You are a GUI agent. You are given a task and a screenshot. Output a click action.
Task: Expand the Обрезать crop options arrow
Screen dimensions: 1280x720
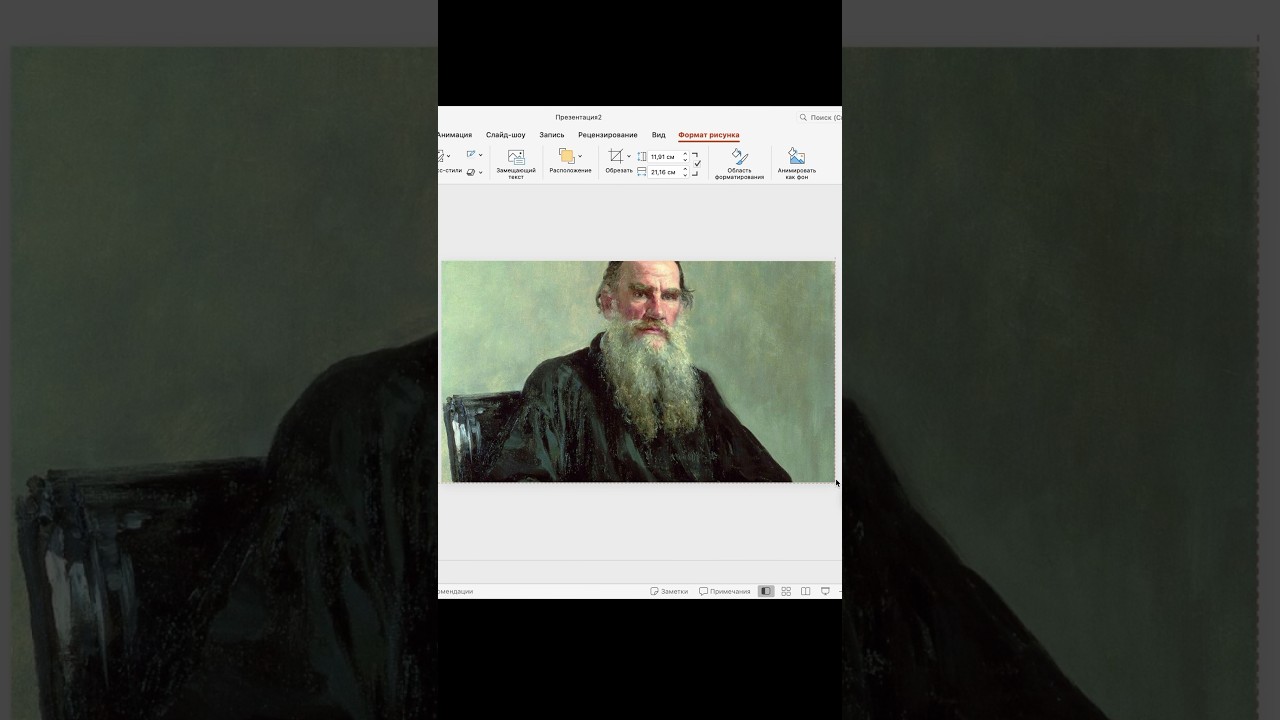click(629, 156)
